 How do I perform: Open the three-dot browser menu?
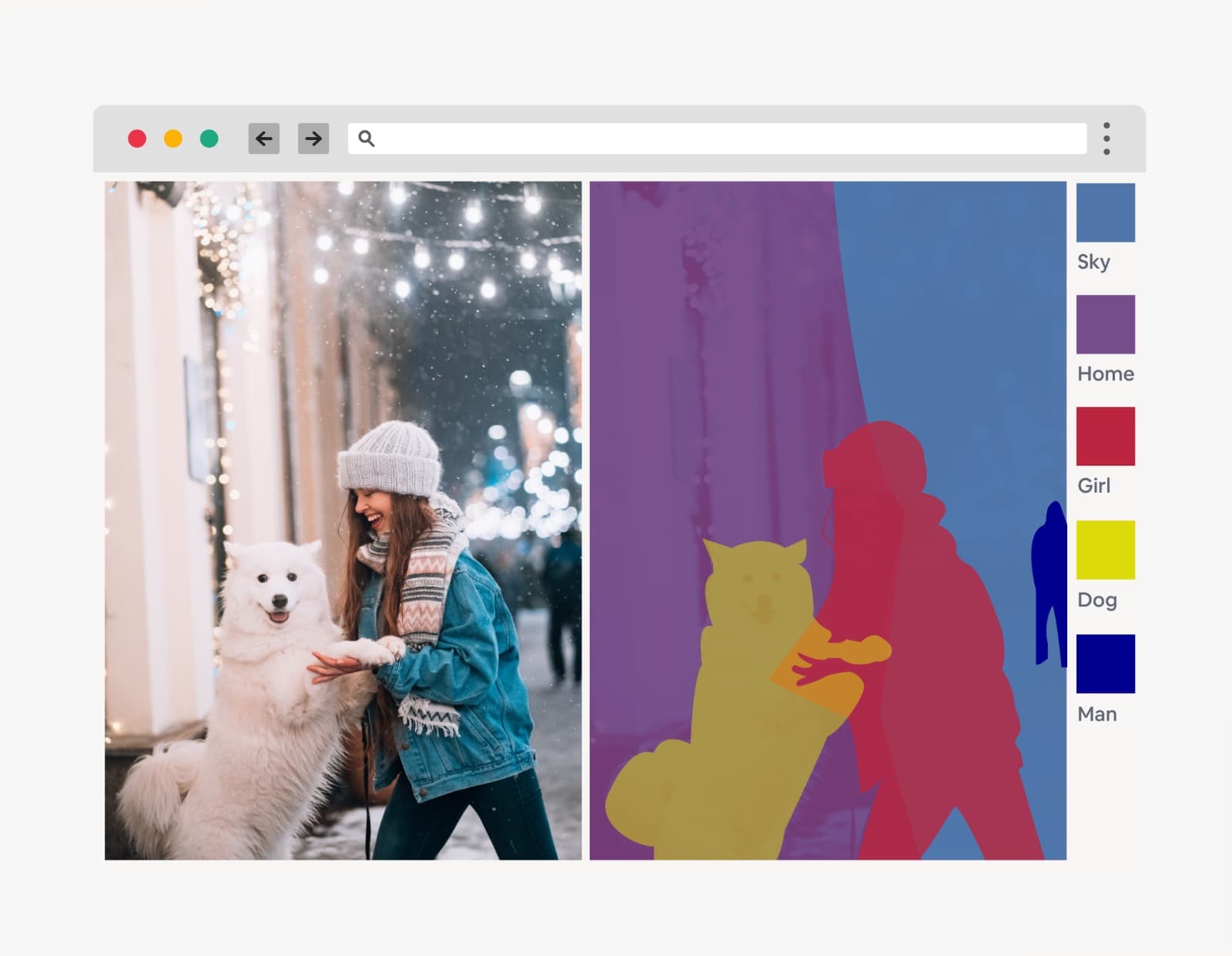[x=1106, y=139]
